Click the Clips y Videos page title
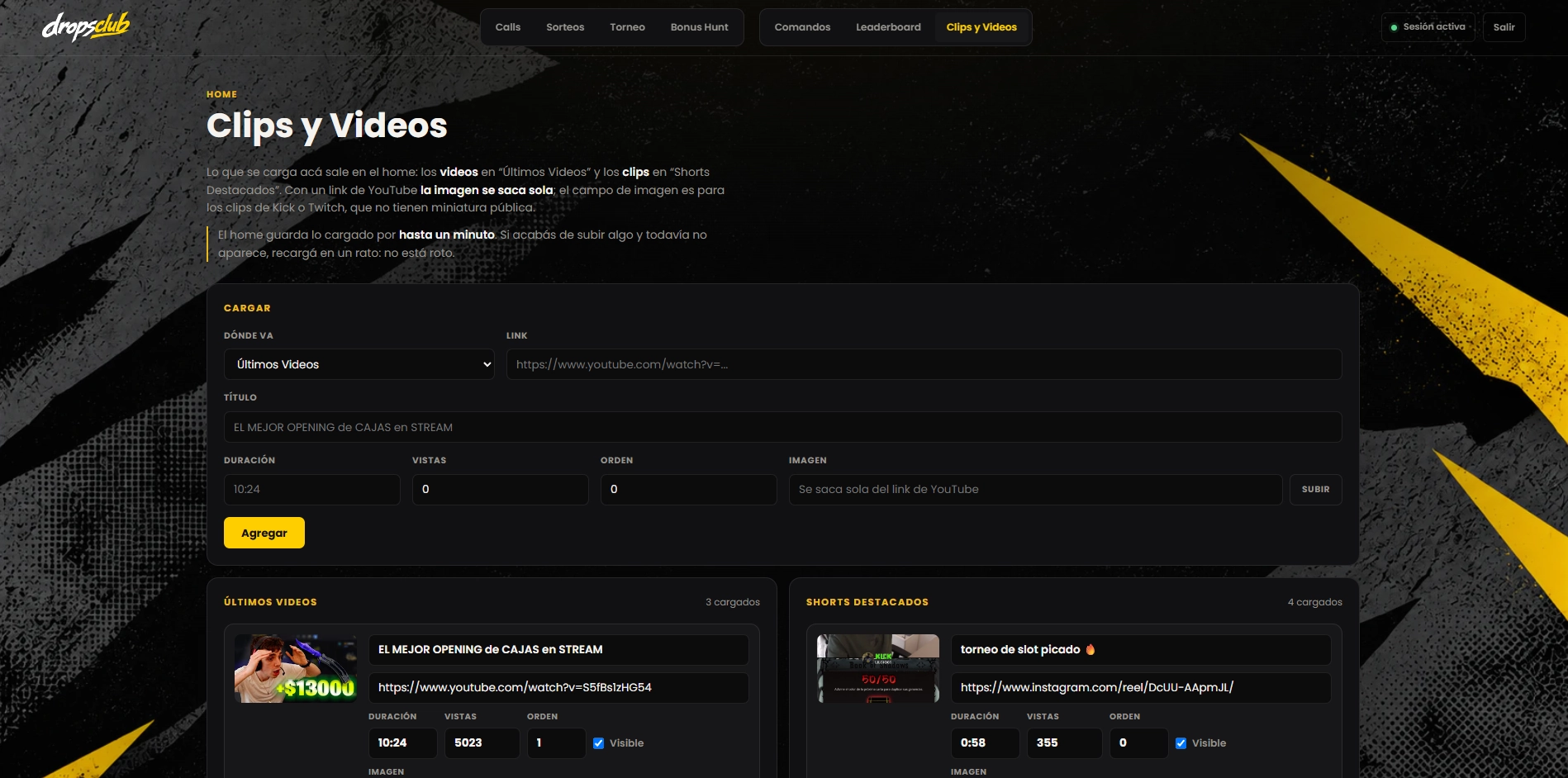Viewport: 1568px width, 778px height. click(x=327, y=126)
